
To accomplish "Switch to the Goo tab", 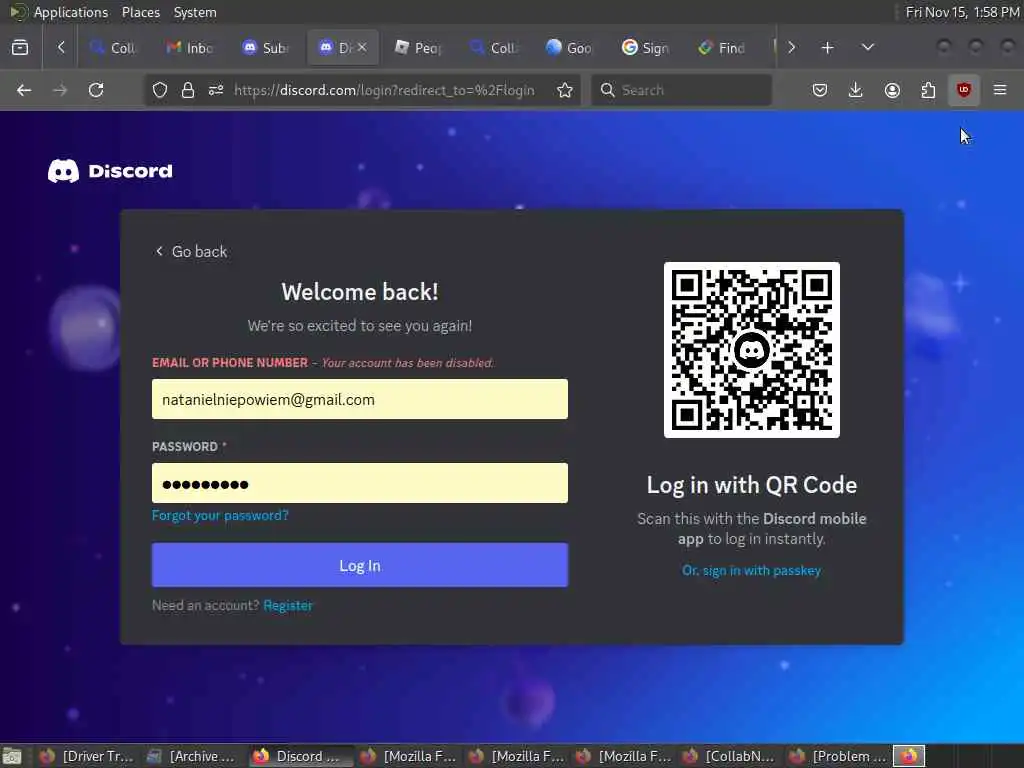I will pyautogui.click(x=570, y=48).
